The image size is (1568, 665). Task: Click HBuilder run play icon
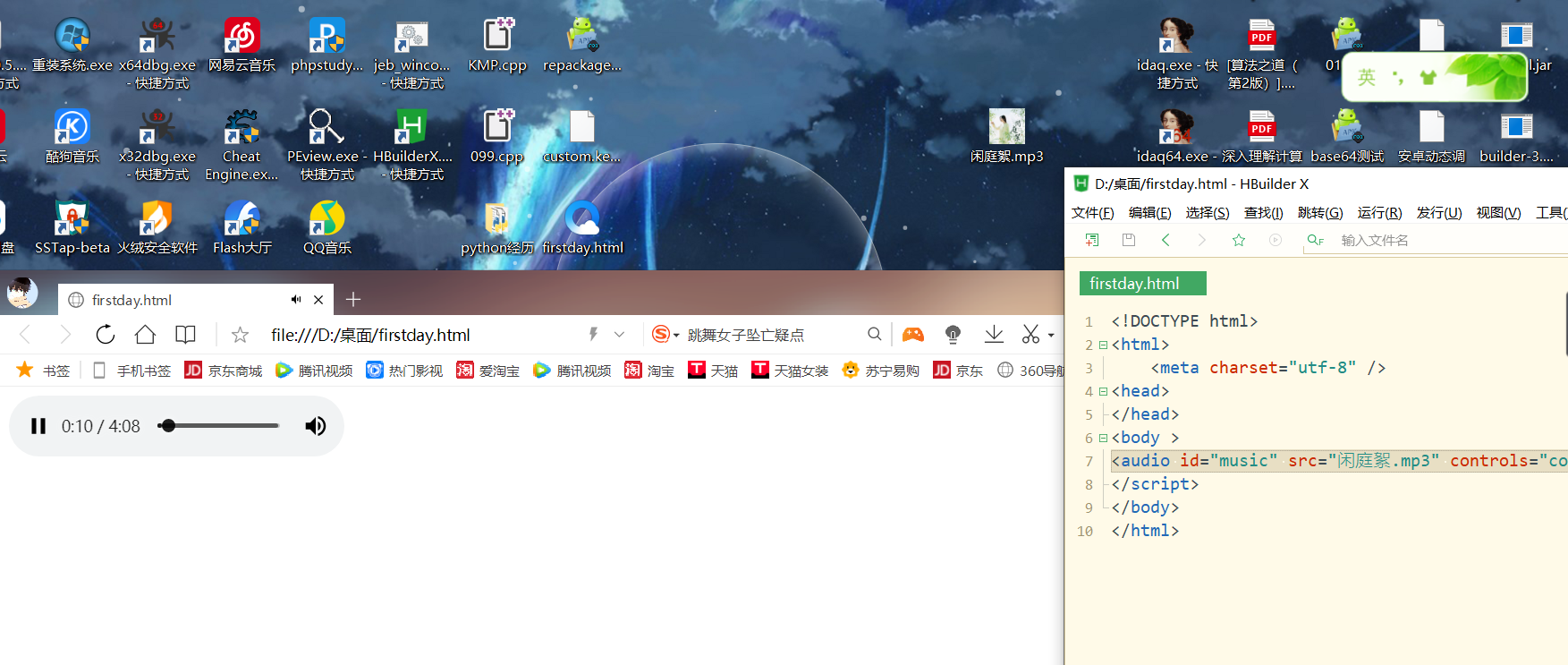[1276, 240]
